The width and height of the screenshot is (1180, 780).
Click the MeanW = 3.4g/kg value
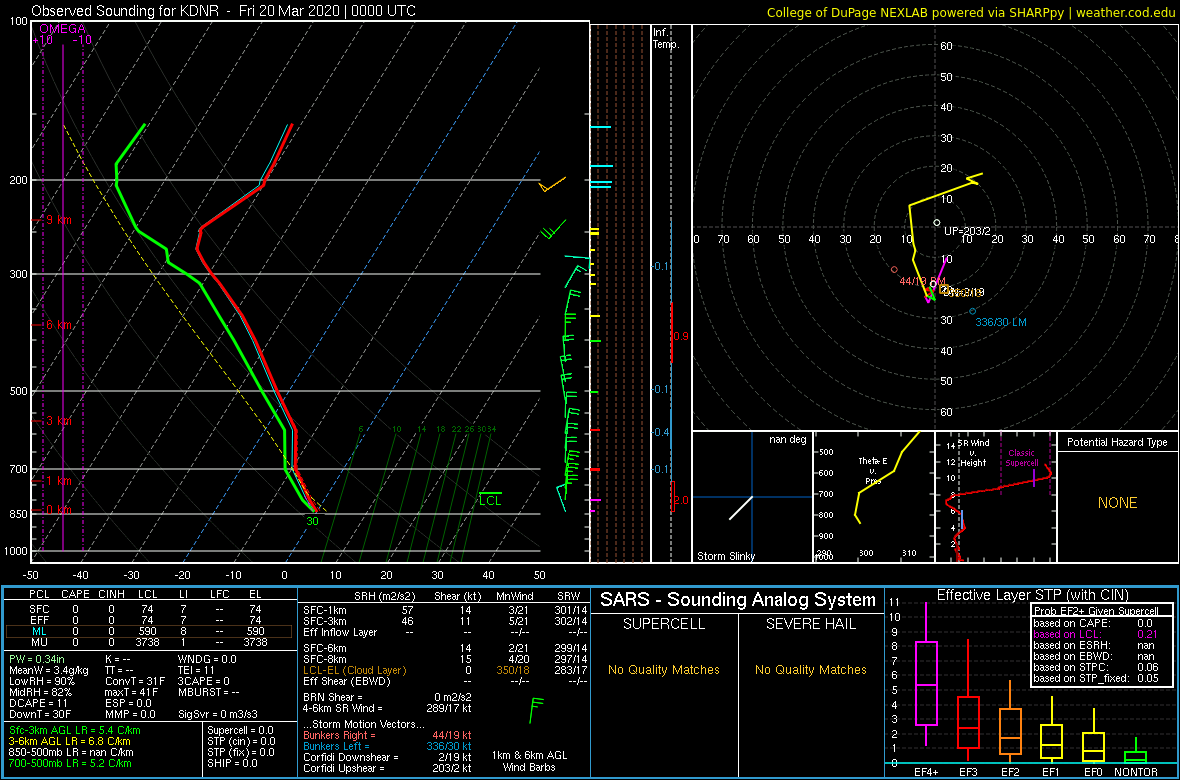point(50,670)
